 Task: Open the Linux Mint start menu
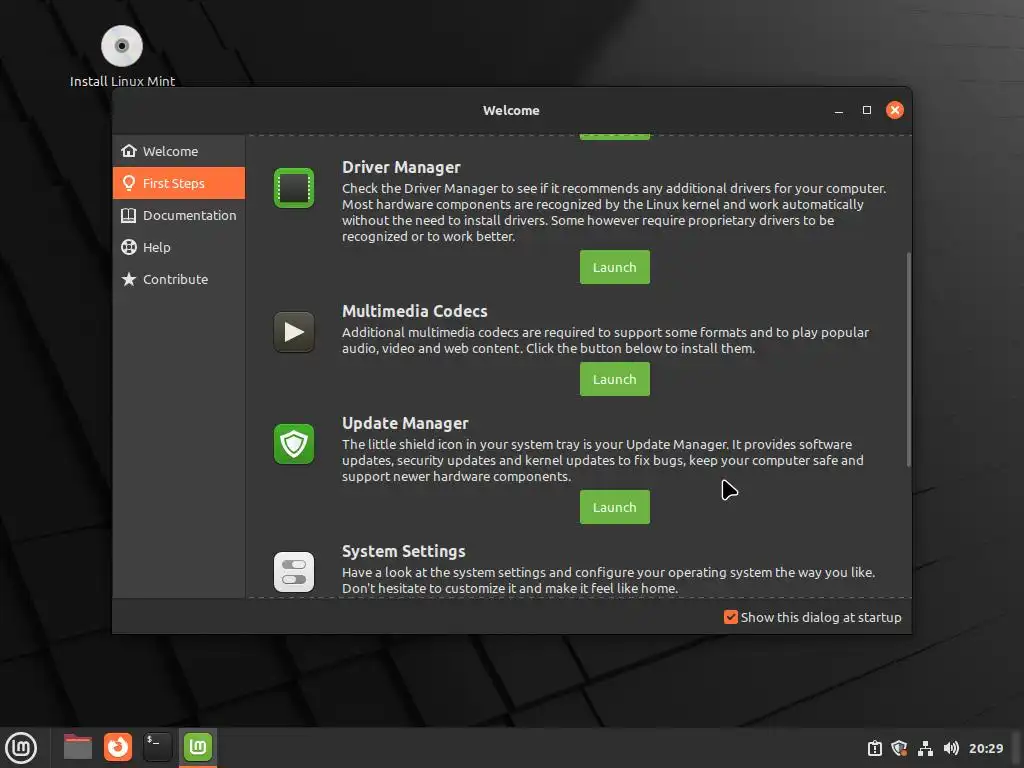[22, 747]
